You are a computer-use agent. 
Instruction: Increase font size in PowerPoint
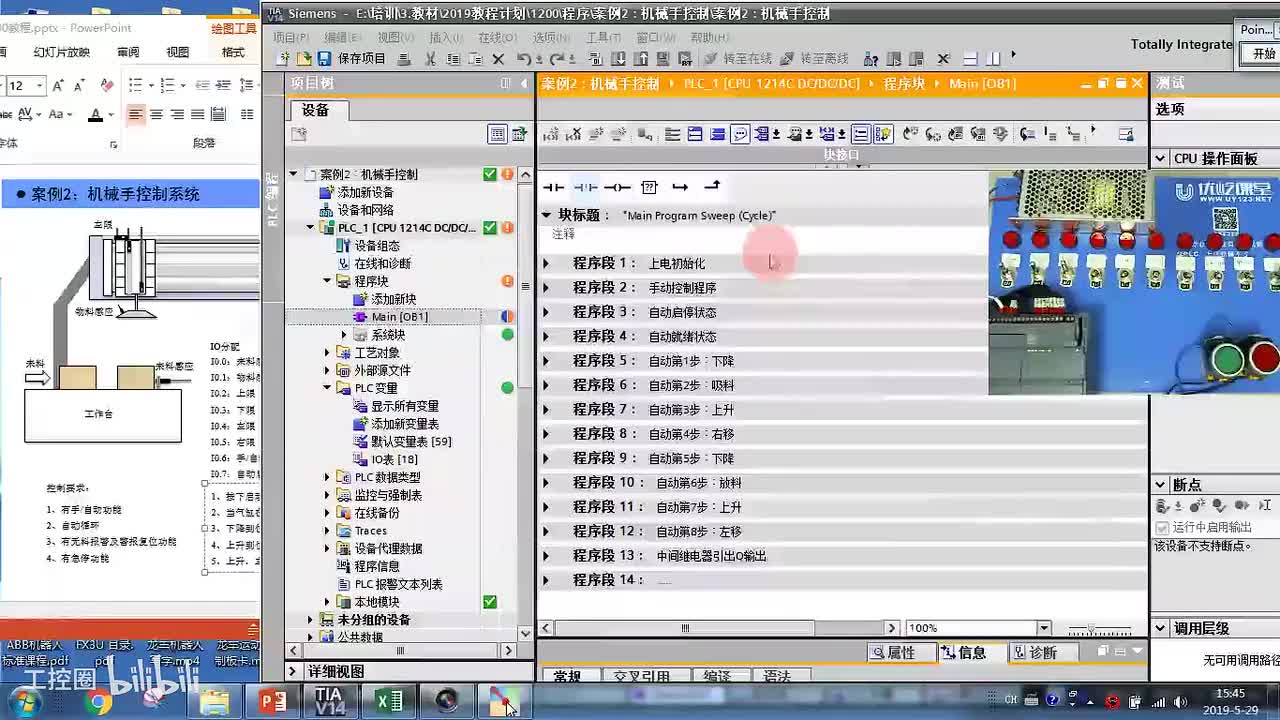(58, 86)
